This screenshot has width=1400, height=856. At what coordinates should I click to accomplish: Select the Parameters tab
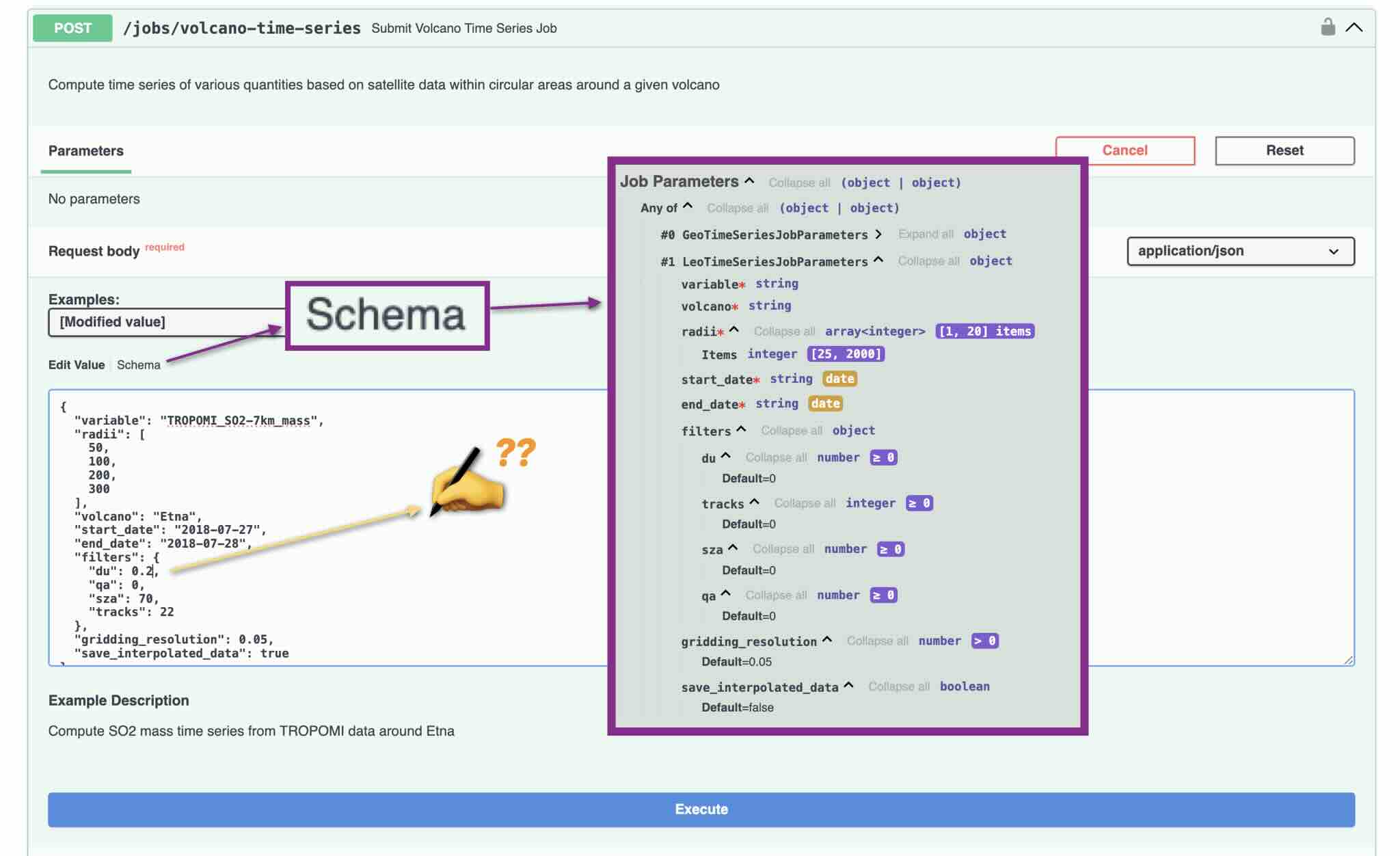[x=85, y=150]
